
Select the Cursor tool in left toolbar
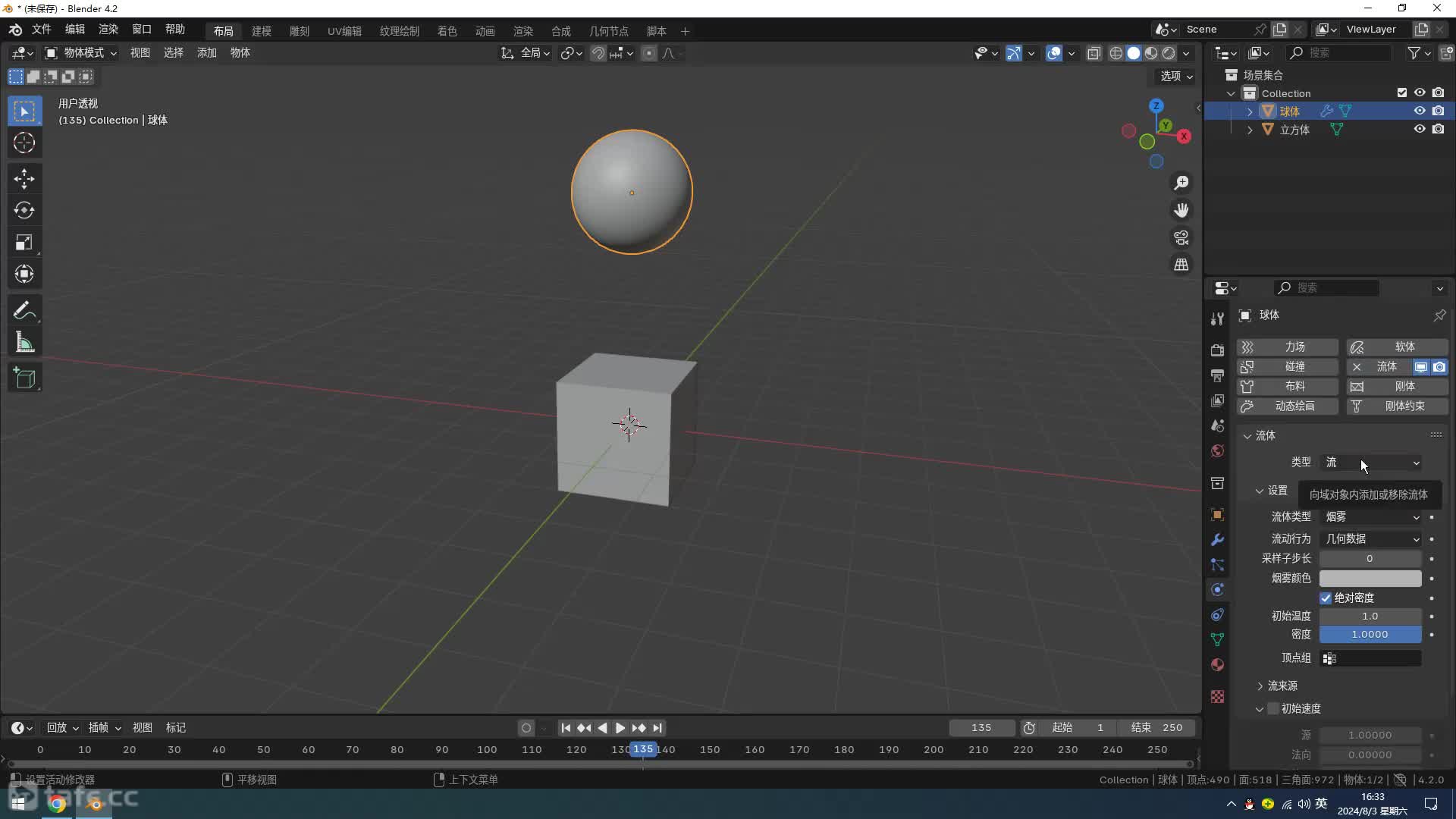tap(24, 143)
